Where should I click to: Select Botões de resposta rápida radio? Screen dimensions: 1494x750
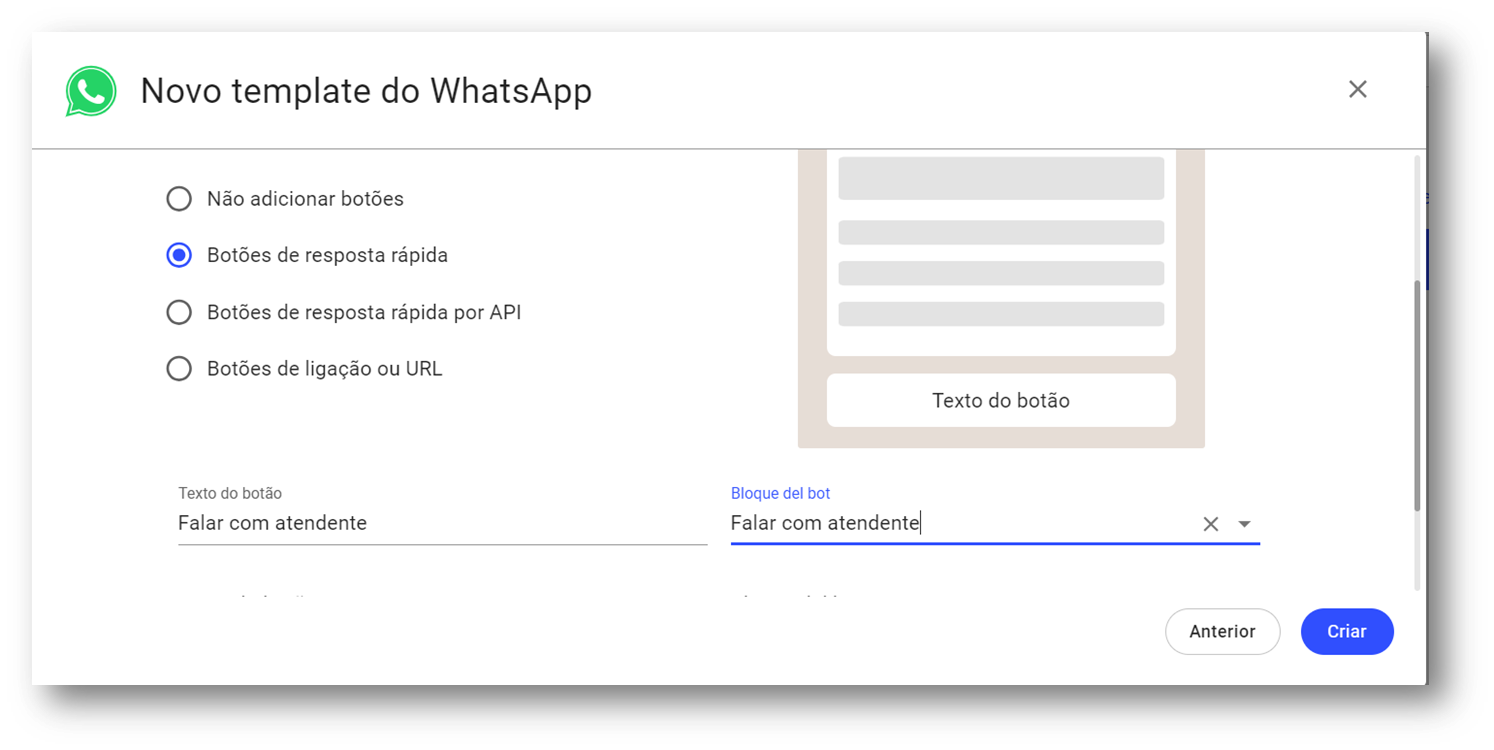pyautogui.click(x=179, y=255)
